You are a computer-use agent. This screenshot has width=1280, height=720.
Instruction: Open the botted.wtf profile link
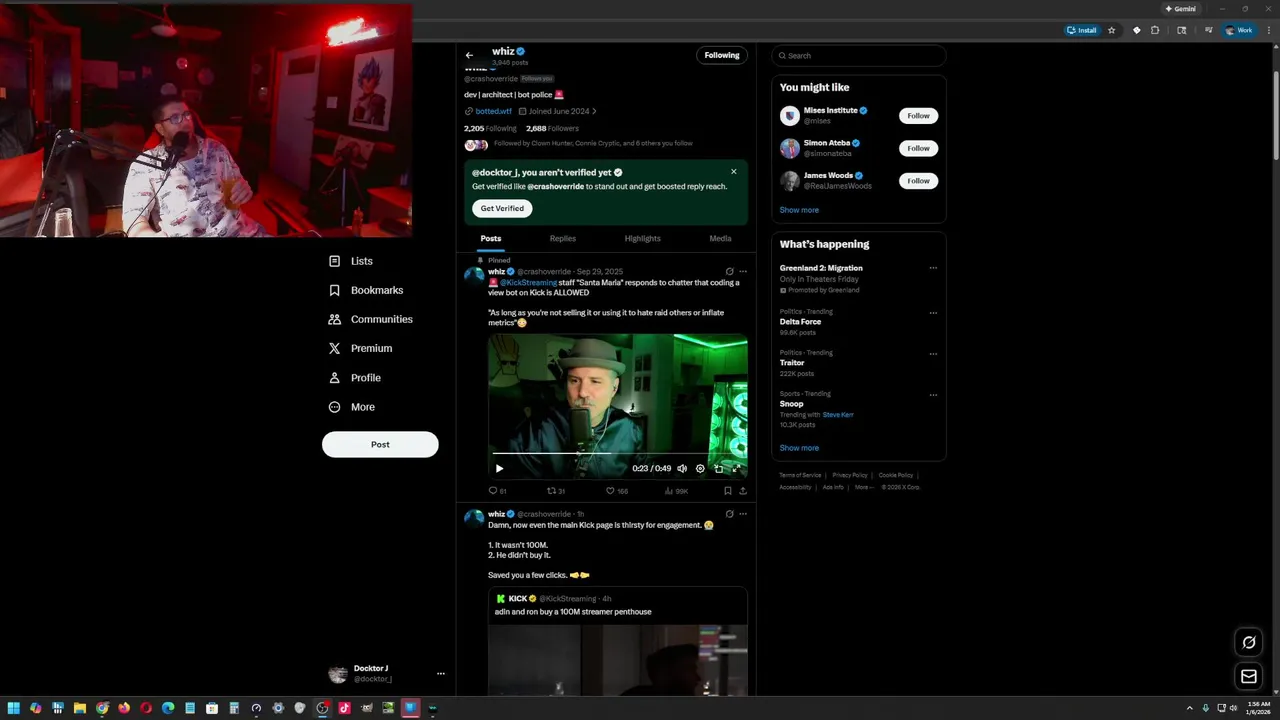tap(493, 111)
